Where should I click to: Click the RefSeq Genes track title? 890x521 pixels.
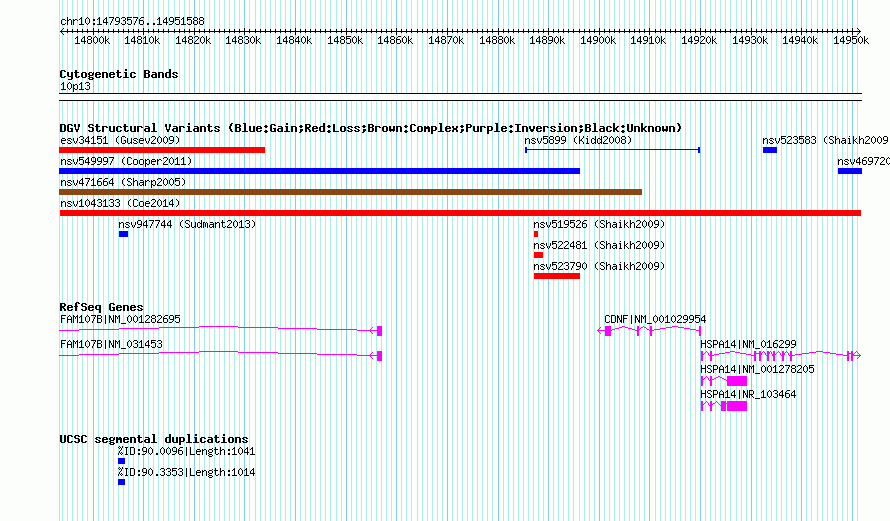pyautogui.click(x=102, y=307)
